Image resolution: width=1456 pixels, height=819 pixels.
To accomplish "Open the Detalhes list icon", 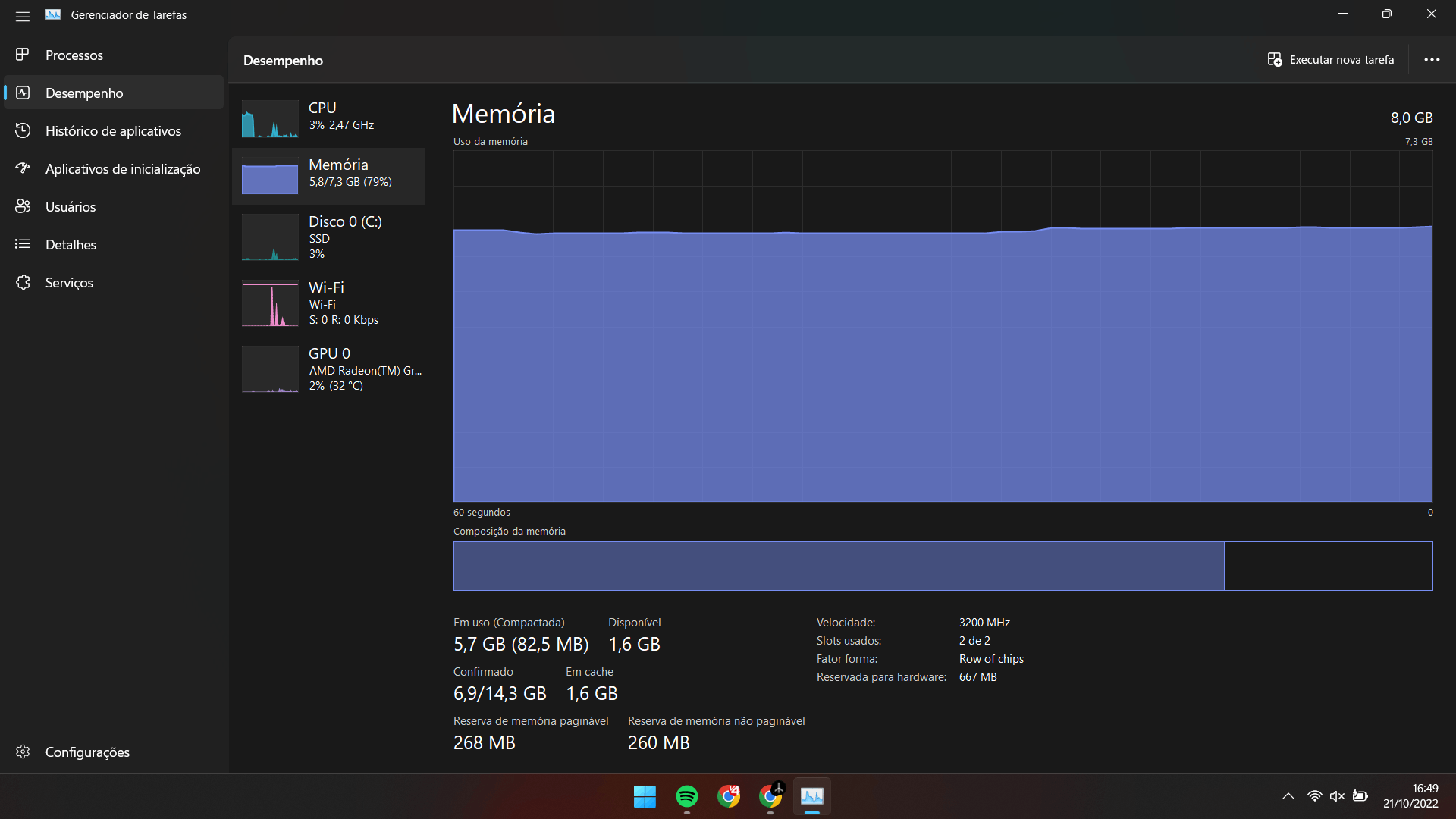I will tap(23, 244).
